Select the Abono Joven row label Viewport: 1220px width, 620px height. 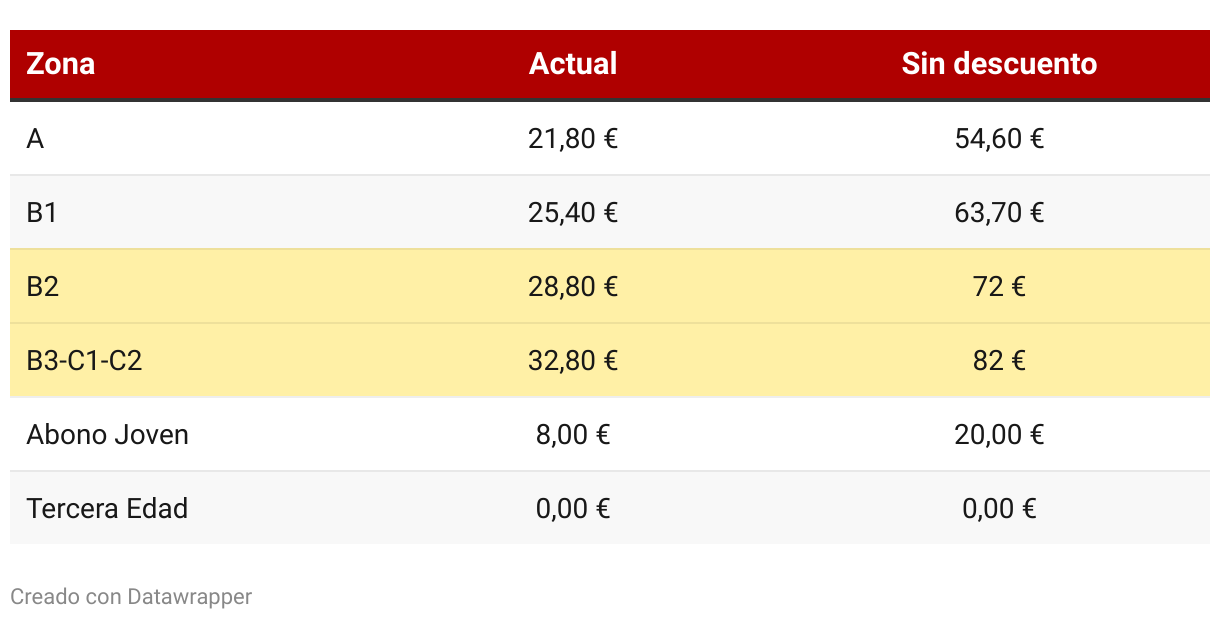[108, 435]
